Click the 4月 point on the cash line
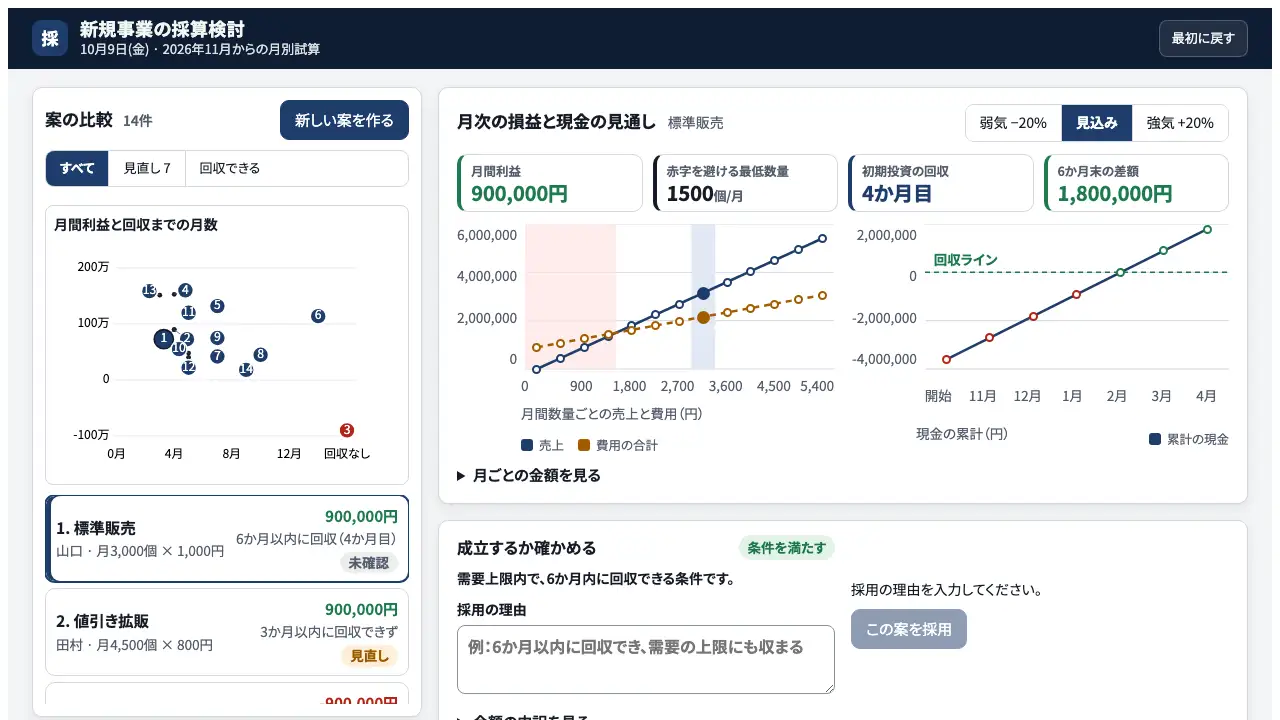The image size is (1280, 720). [1207, 229]
